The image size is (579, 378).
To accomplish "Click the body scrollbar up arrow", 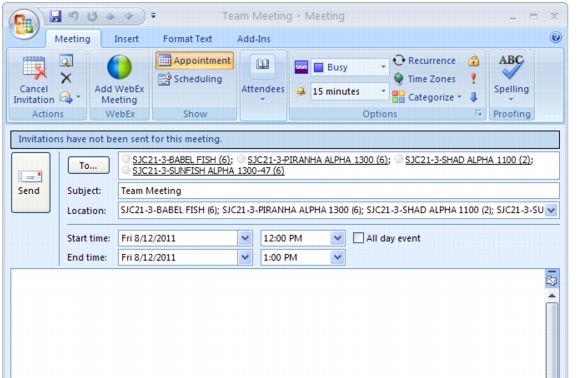I will tap(552, 296).
